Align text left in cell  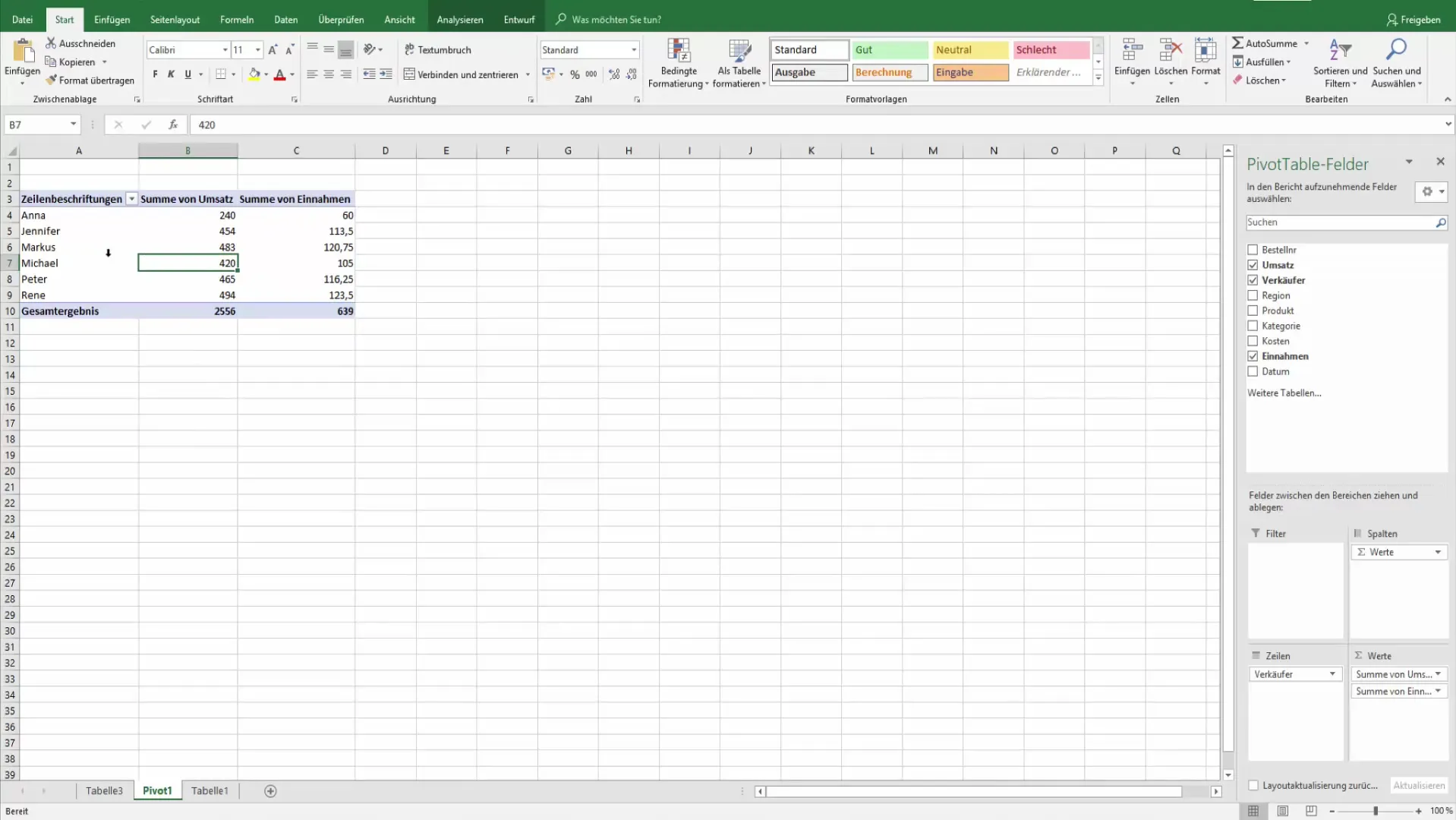312,74
